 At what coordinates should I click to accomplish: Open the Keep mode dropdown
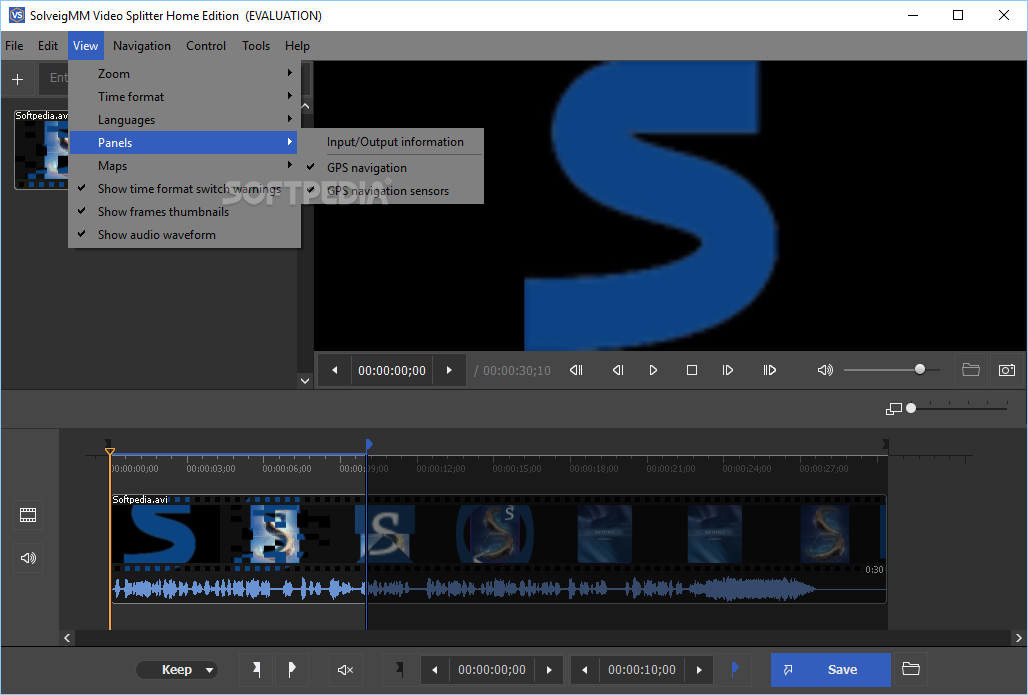[x=177, y=669]
